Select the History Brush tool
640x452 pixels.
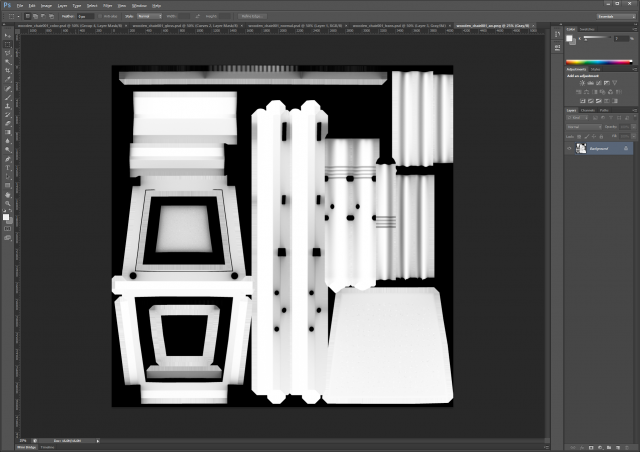tap(7, 115)
